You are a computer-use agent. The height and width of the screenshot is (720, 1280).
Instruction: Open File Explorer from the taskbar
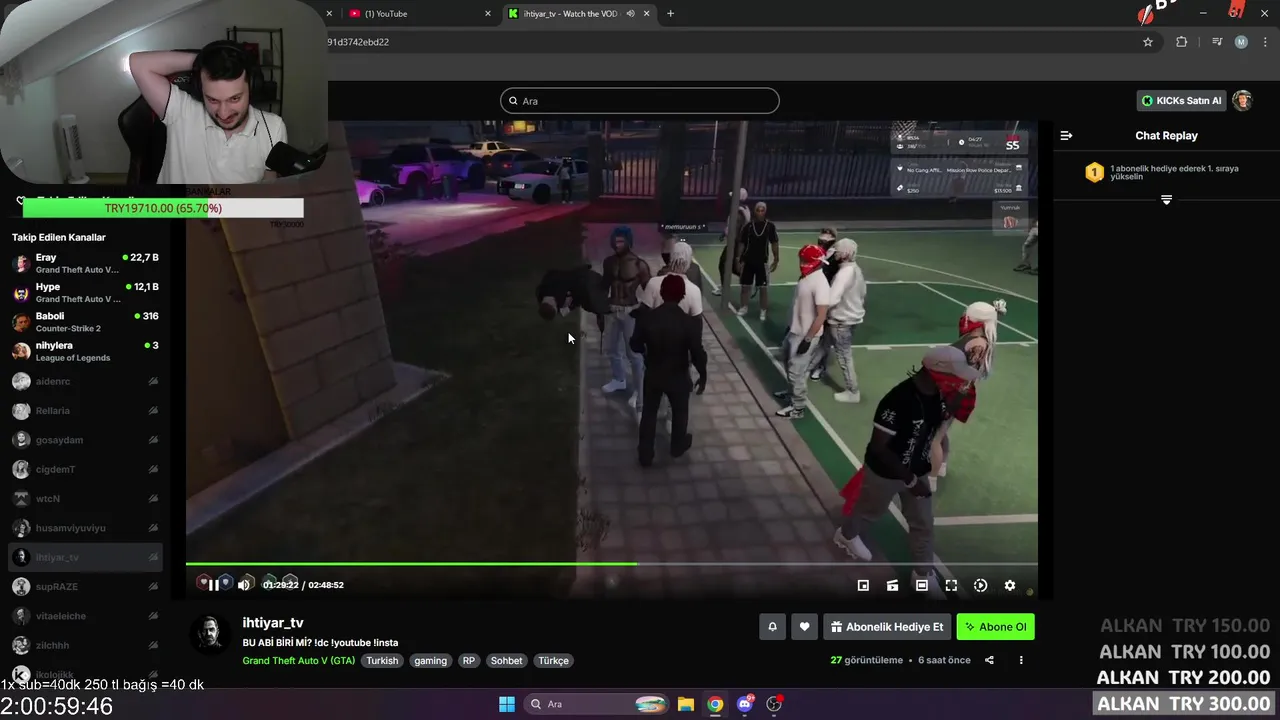pos(686,704)
